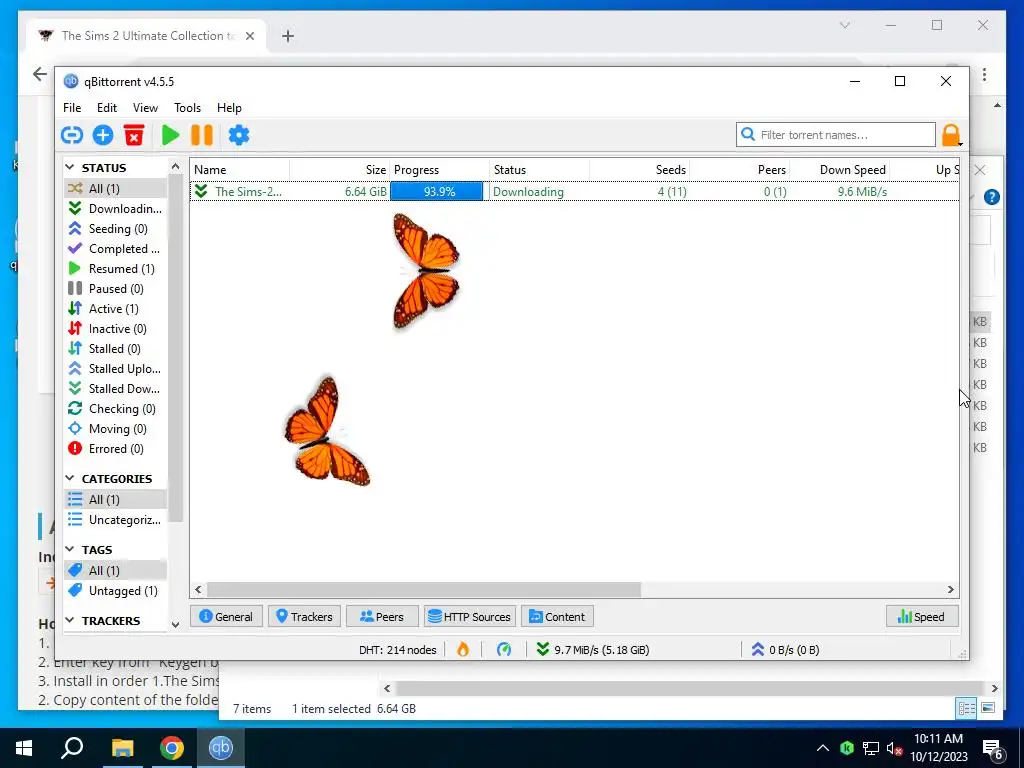
Task: Switch to the Content tab
Action: [x=557, y=616]
